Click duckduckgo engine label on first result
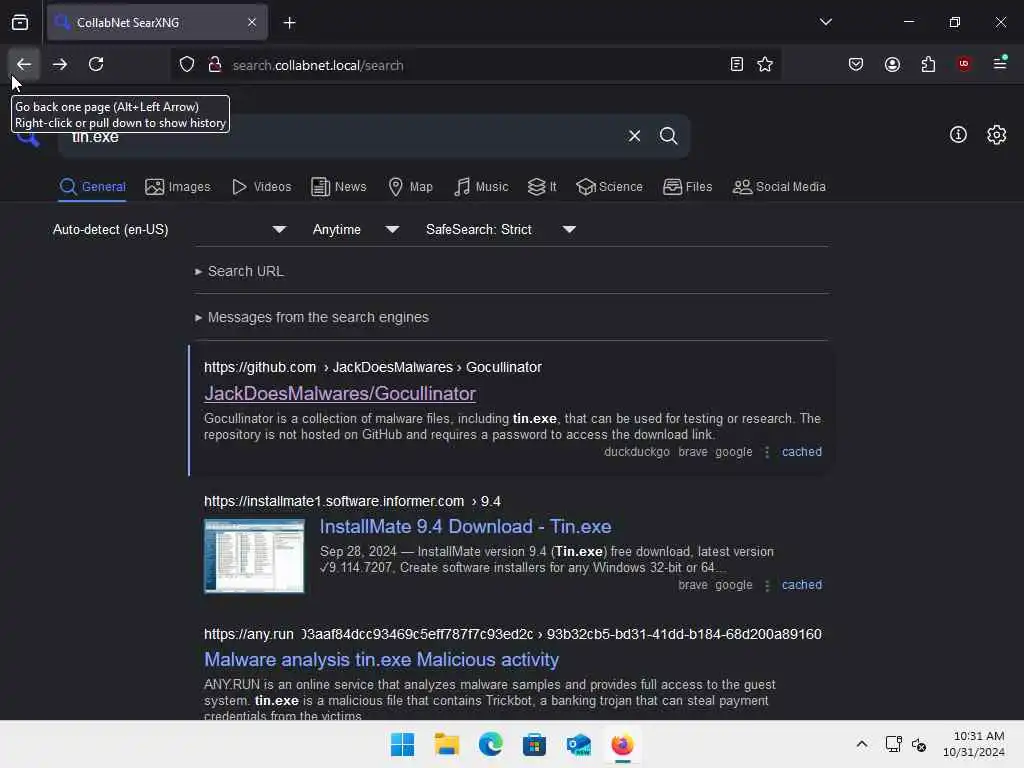 (637, 452)
